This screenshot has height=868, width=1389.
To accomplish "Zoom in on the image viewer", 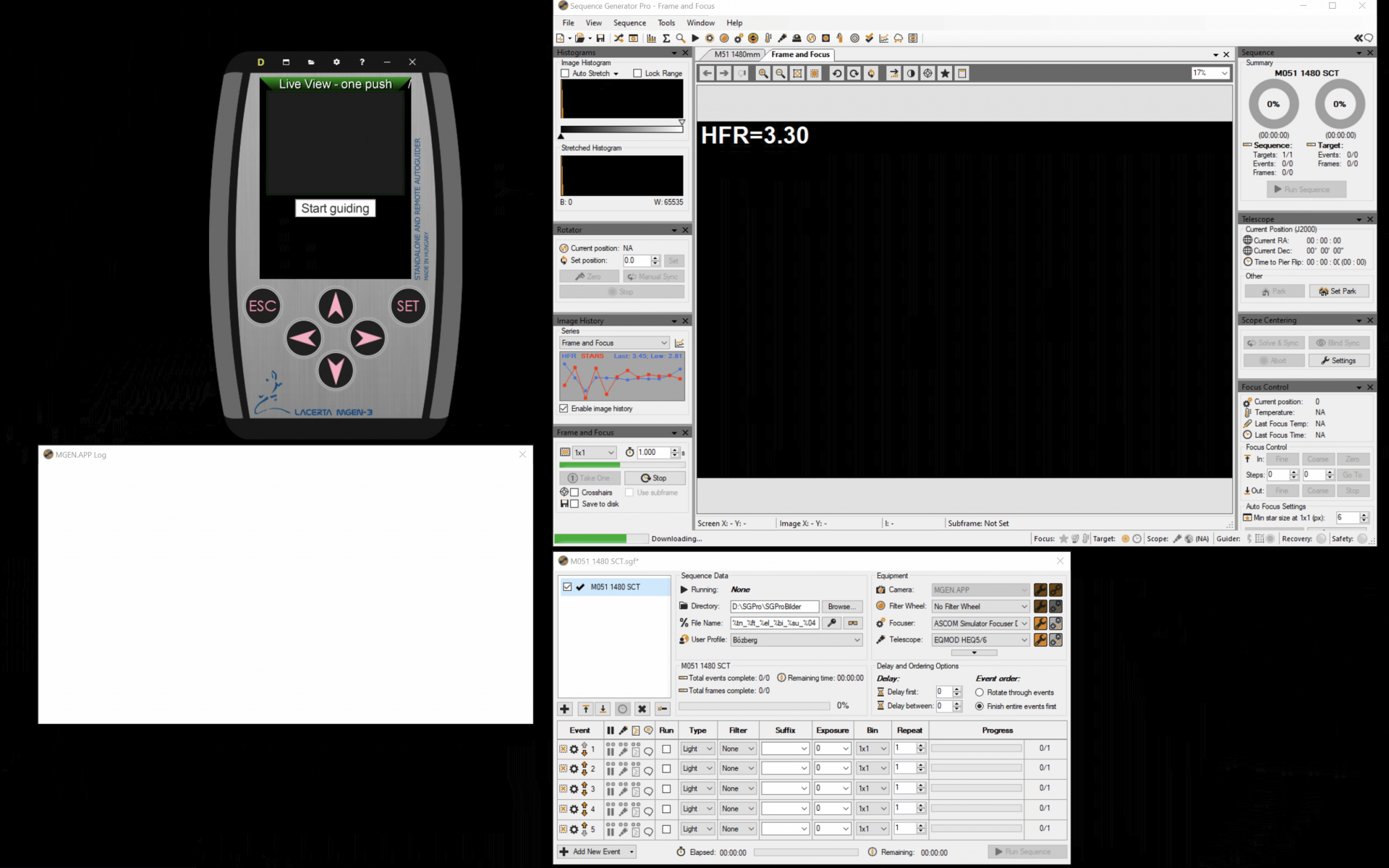I will pos(763,73).
